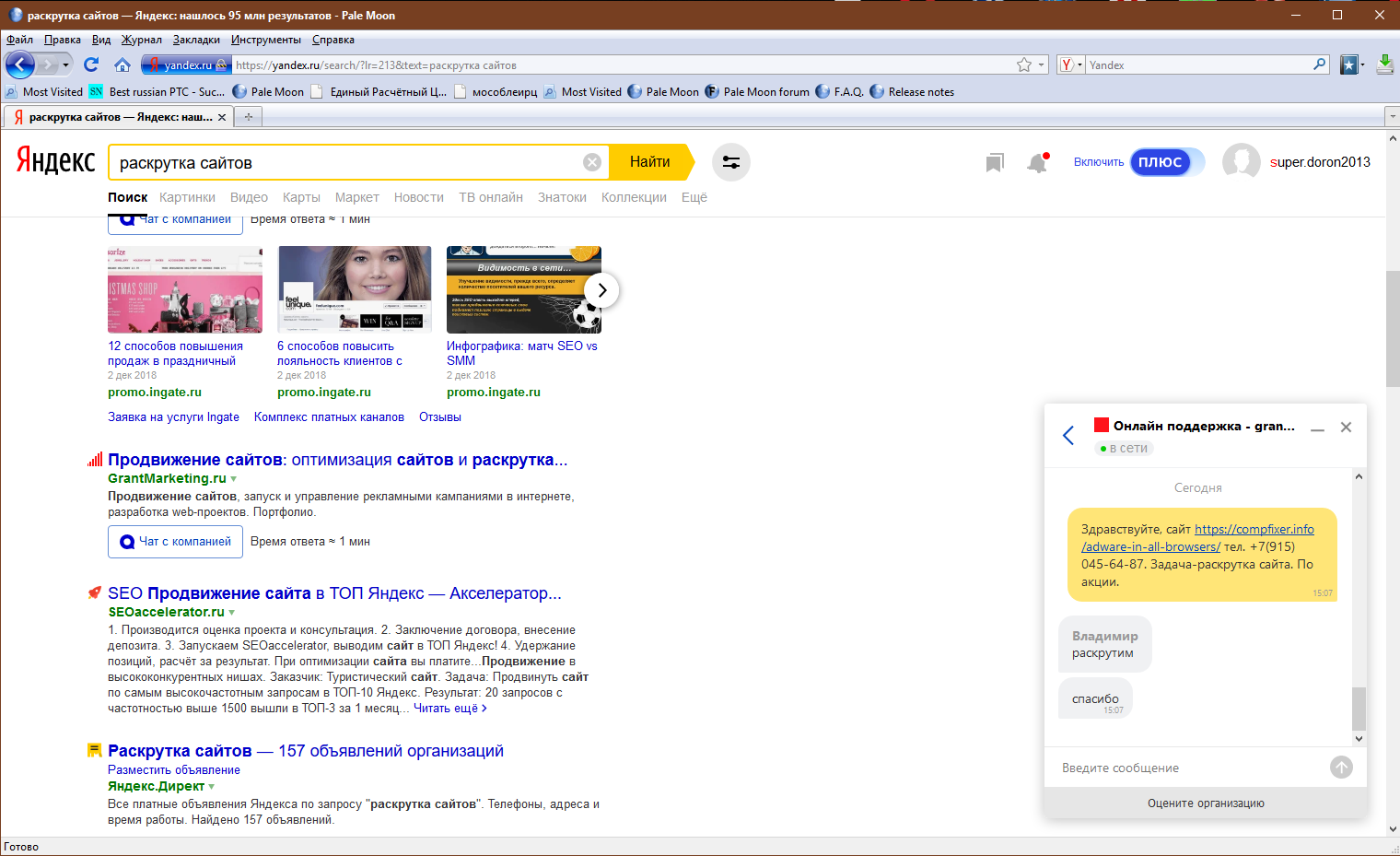The width and height of the screenshot is (1400, 856).
Task: Click the browser Back arrow button
Action: click(20, 64)
